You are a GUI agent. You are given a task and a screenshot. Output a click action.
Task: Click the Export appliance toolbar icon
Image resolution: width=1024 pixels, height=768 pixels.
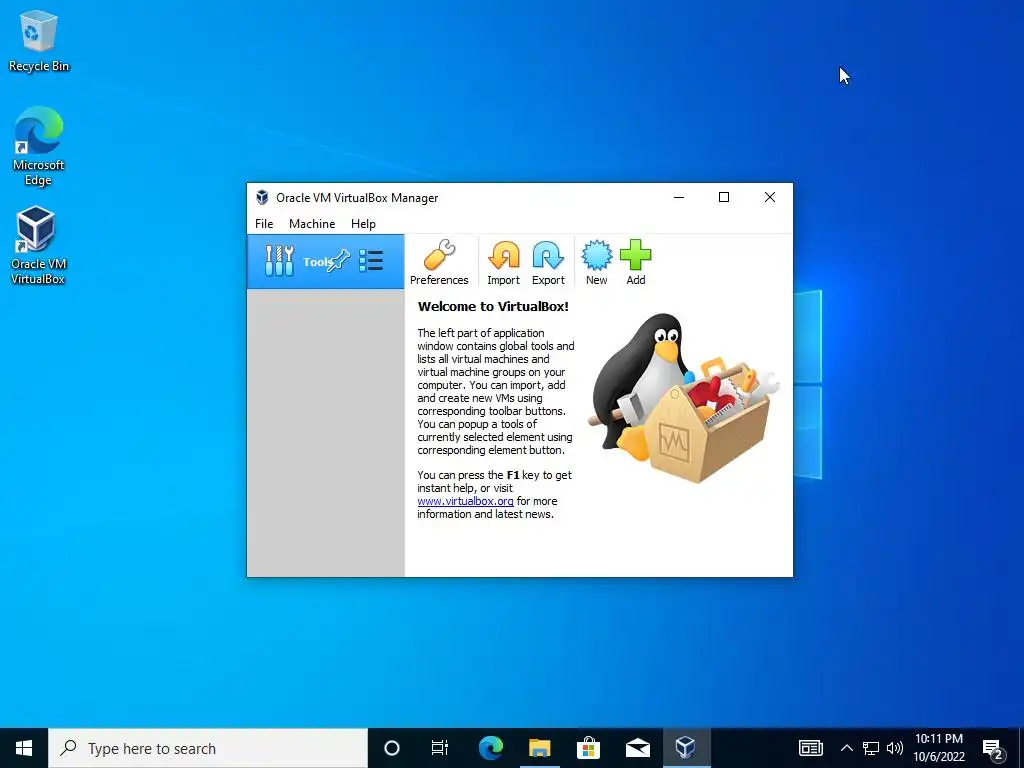(x=548, y=263)
